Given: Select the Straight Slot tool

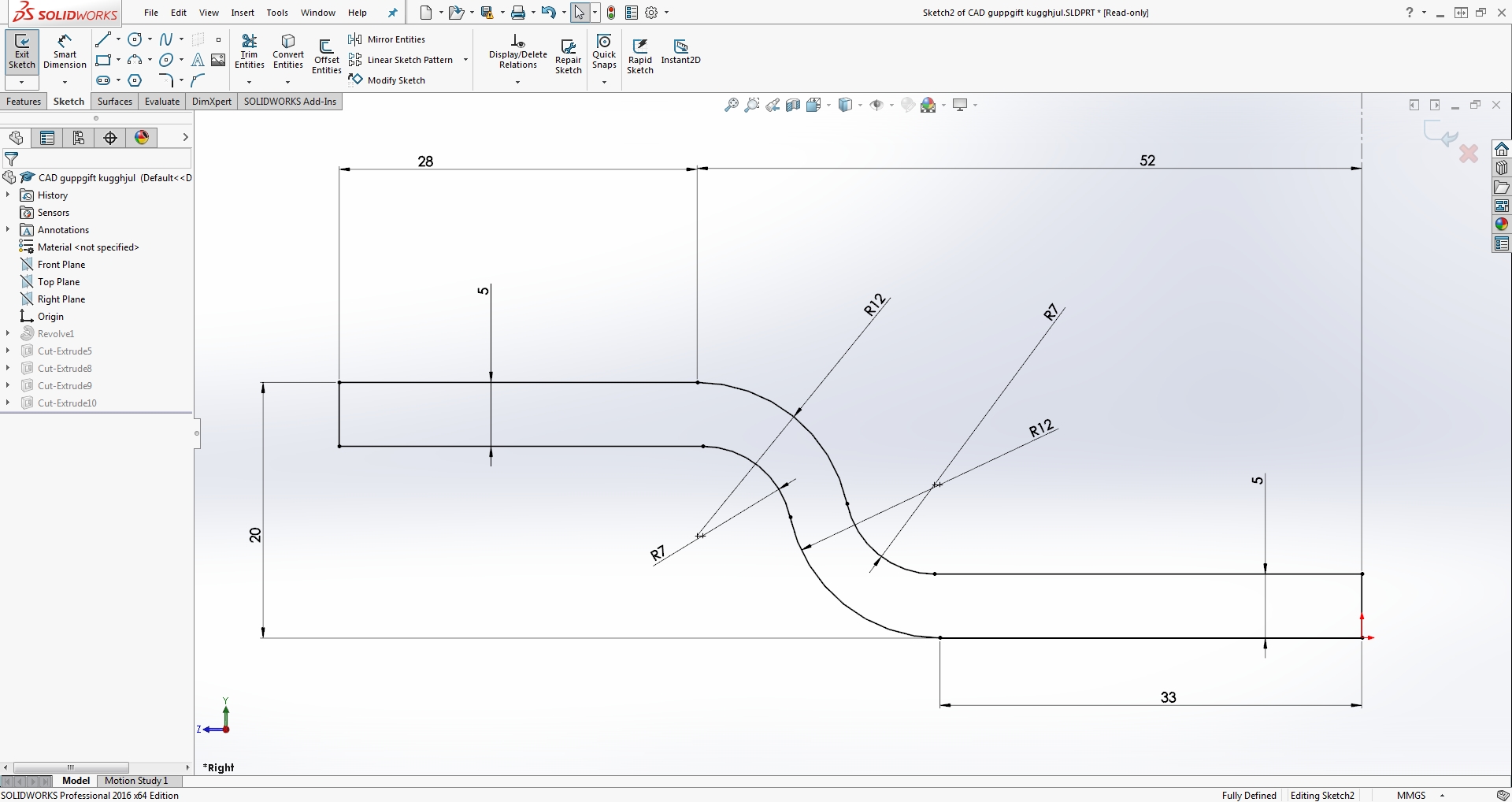Looking at the screenshot, I should (102, 80).
